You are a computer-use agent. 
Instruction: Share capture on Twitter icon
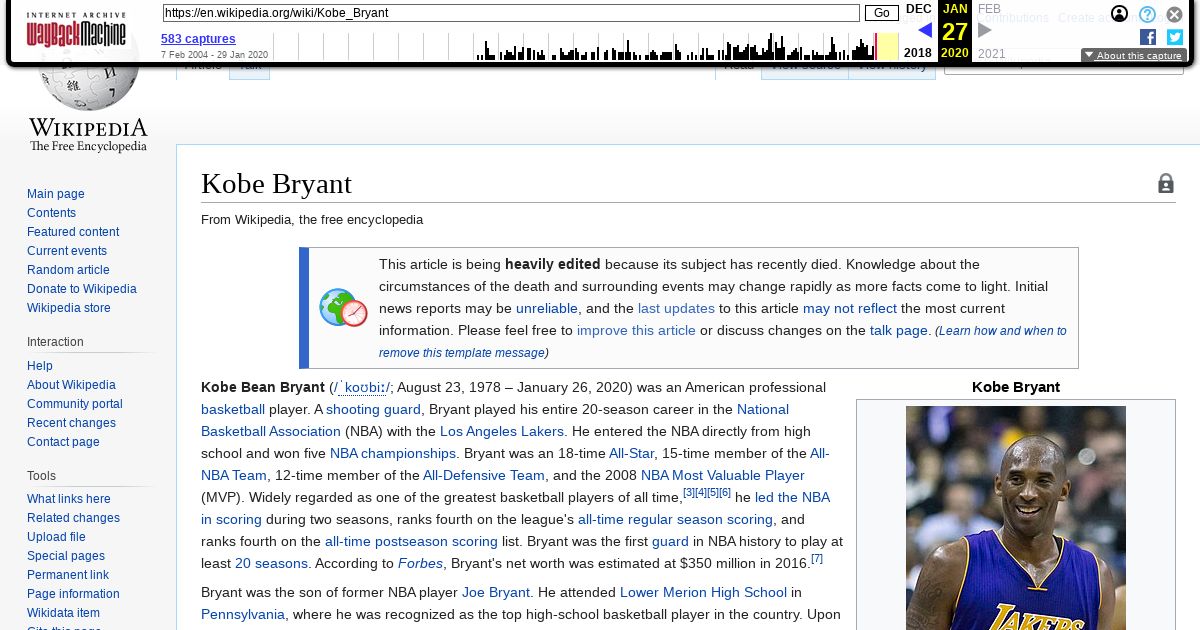(x=1175, y=37)
